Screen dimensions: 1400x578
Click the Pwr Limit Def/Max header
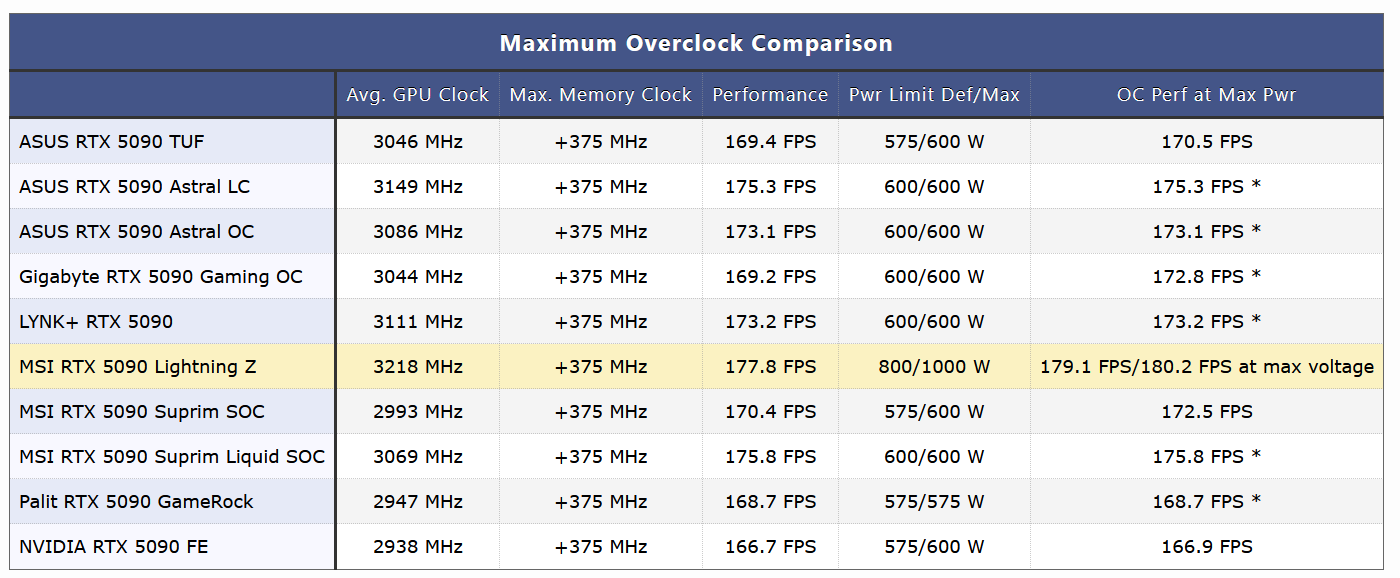[x=934, y=95]
